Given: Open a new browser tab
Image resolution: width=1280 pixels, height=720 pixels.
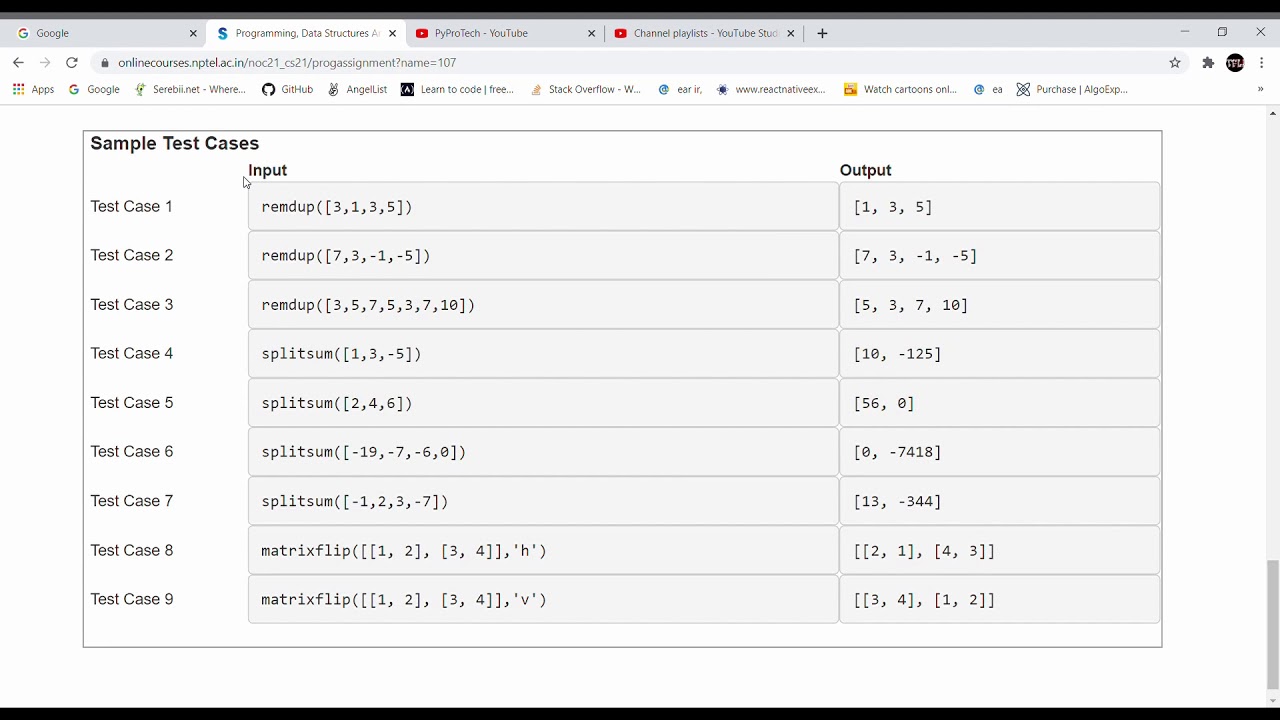Looking at the screenshot, I should [x=822, y=33].
